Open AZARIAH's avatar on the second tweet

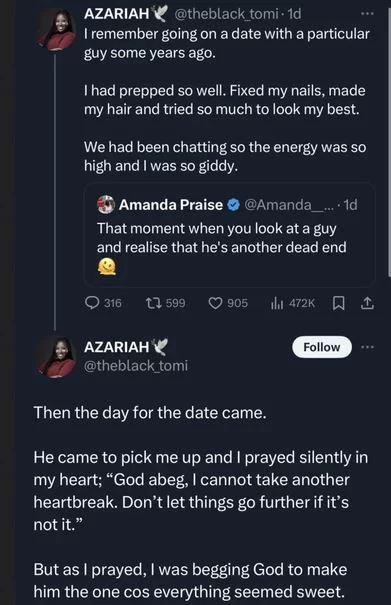coord(57,357)
